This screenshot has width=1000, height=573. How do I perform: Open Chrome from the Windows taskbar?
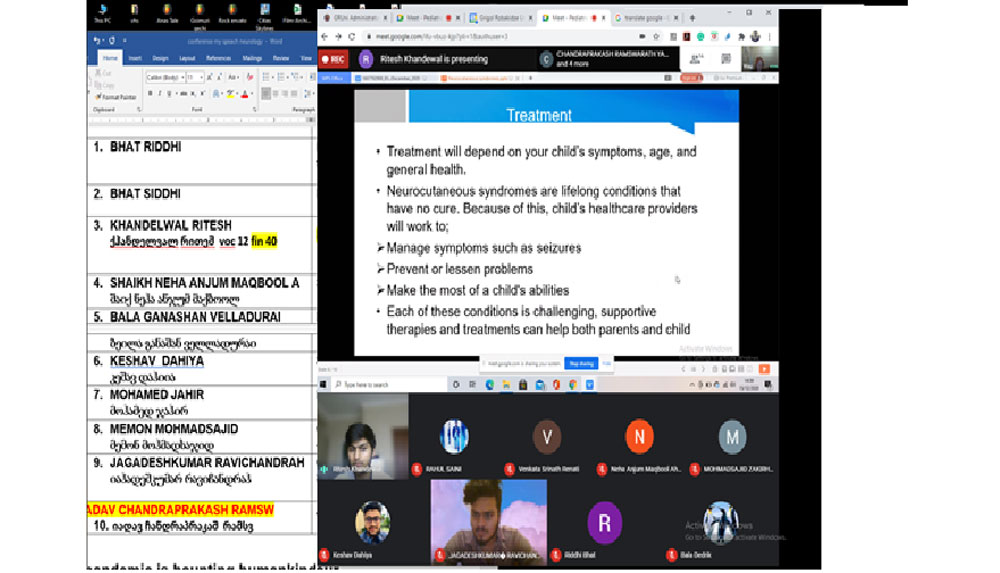pos(573,384)
